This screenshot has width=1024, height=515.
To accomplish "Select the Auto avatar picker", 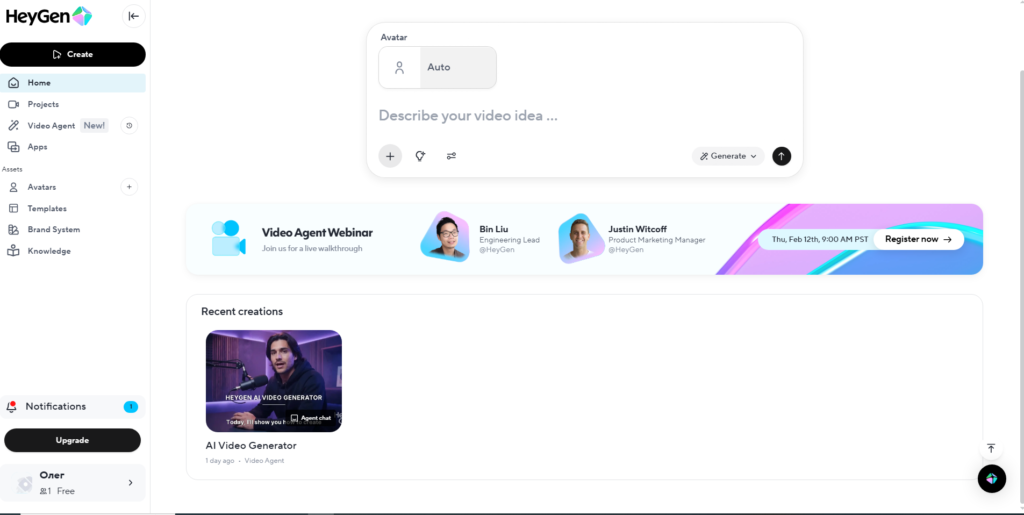I will [438, 67].
